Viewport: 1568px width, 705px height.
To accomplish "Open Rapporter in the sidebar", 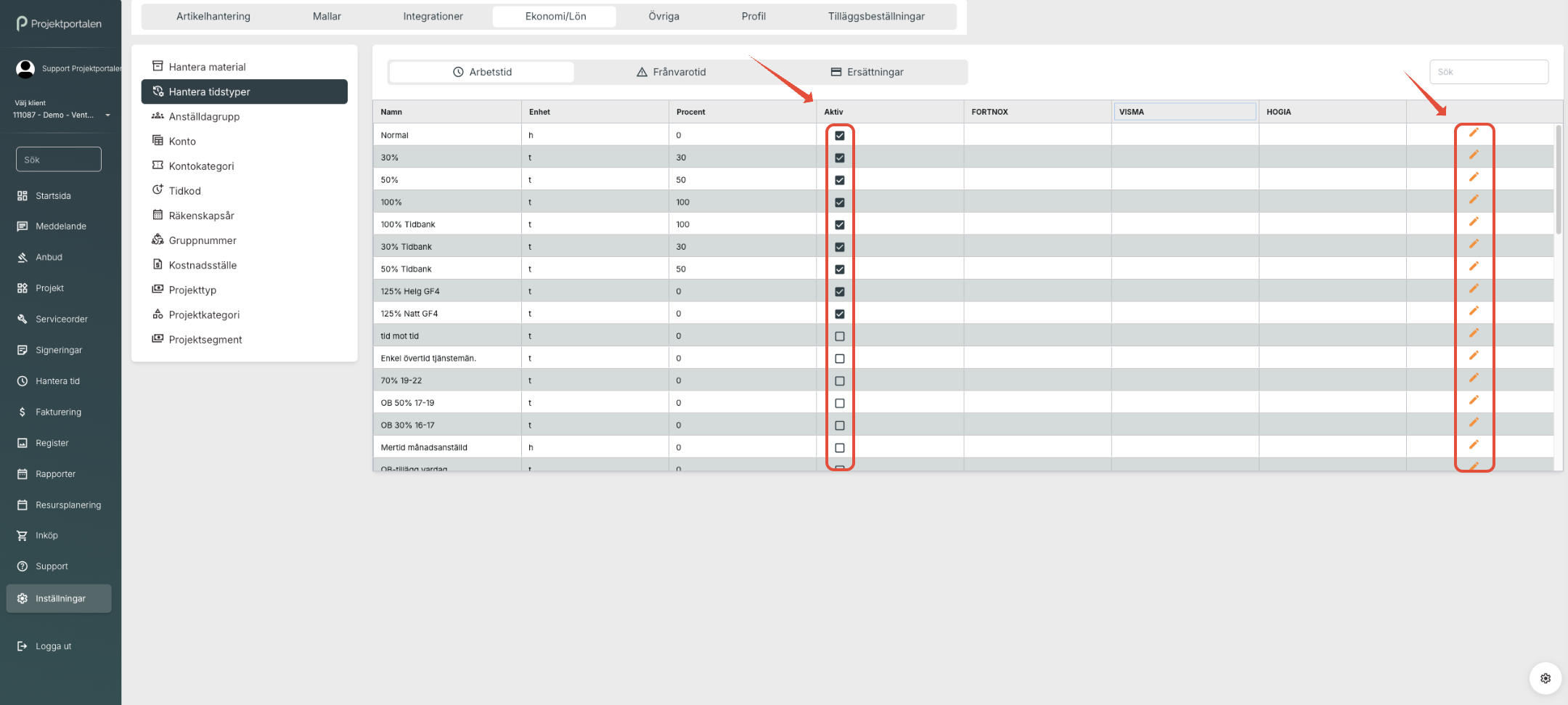I will pos(55,474).
